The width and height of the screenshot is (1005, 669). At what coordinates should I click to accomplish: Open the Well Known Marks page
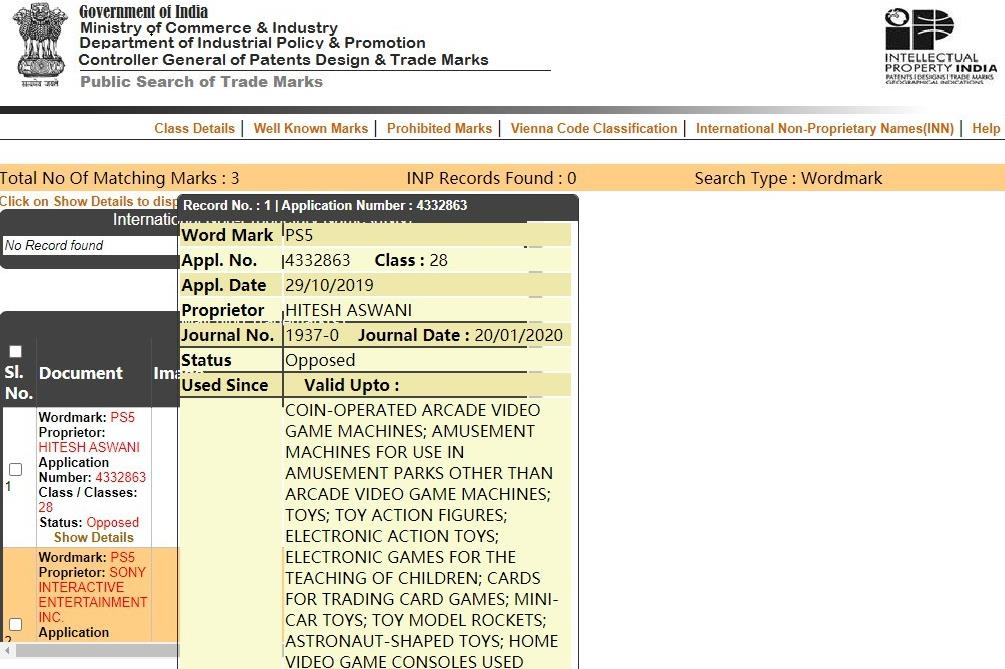coord(311,128)
